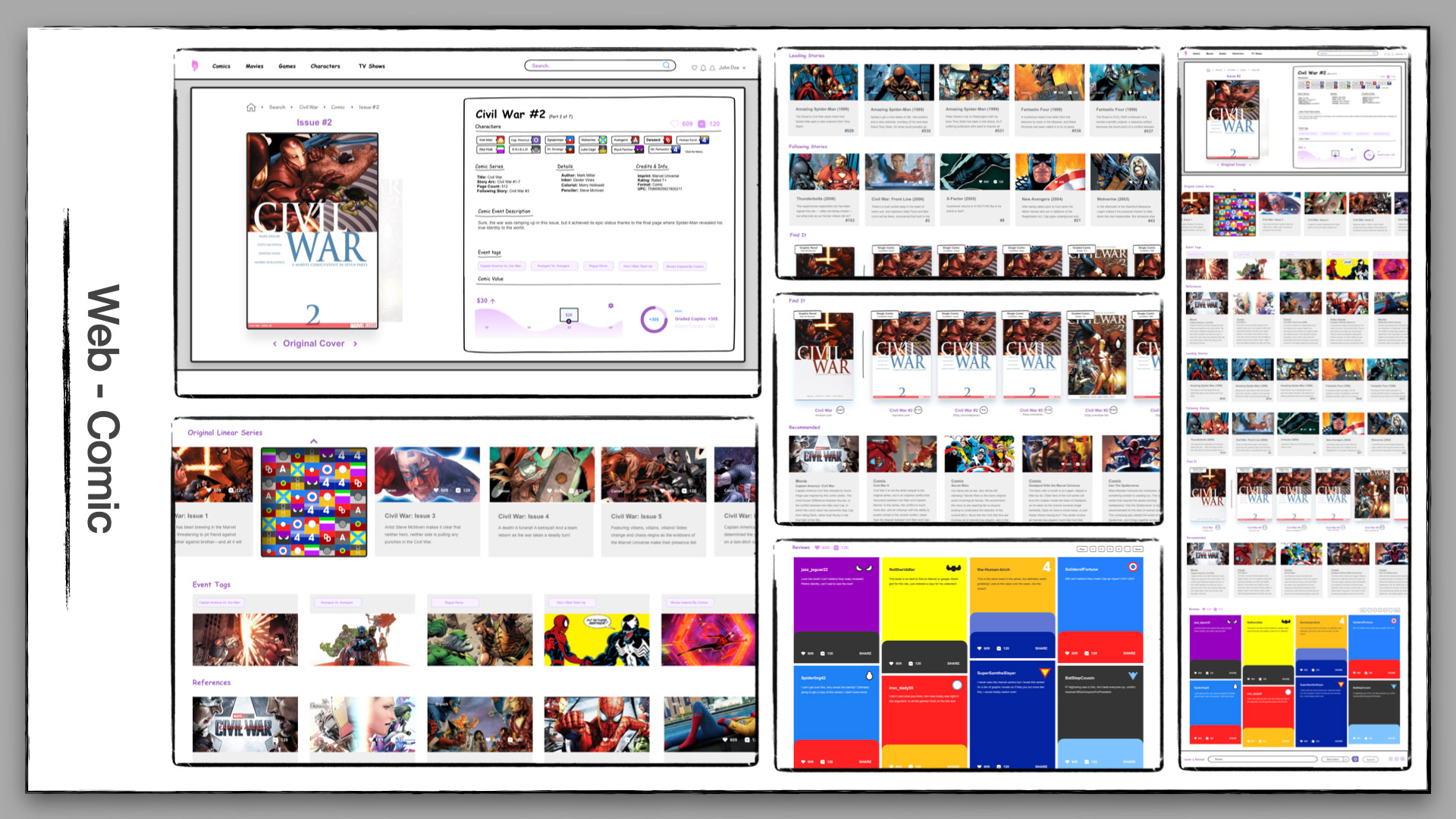Toggle the heart like beside 609
The height and width of the screenshot is (819, 1456).
tap(674, 124)
